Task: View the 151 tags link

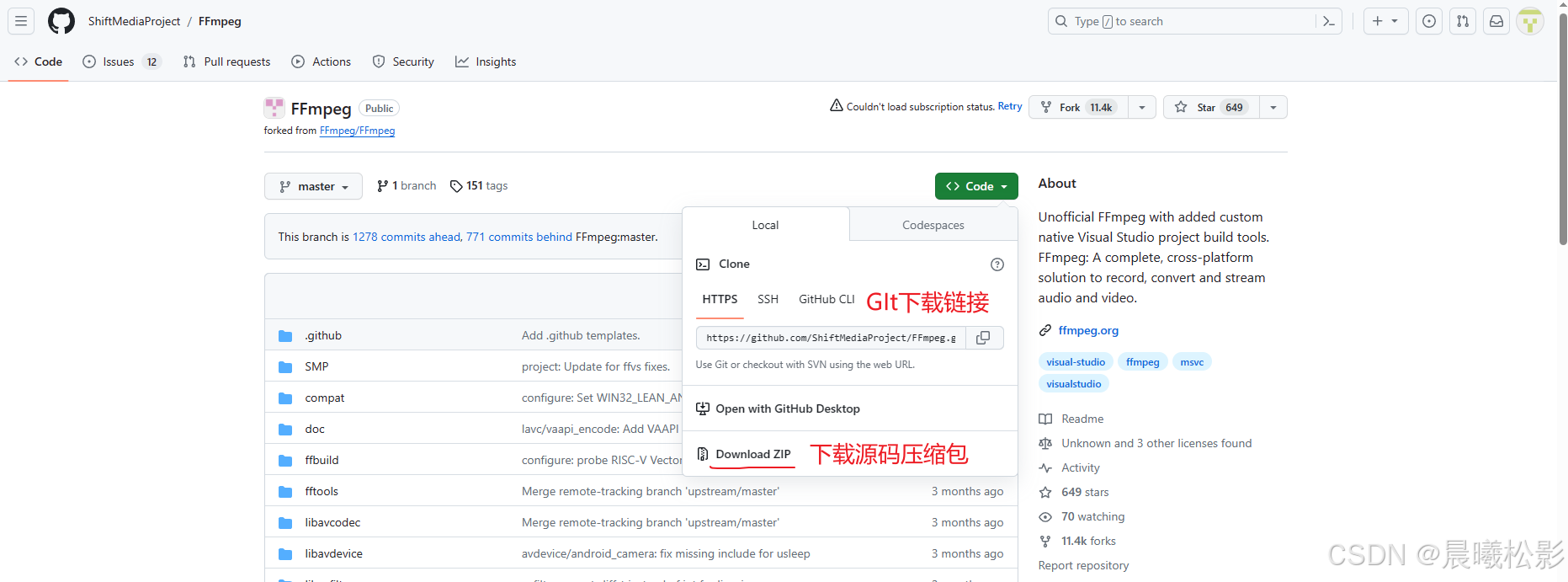Action: [x=479, y=185]
